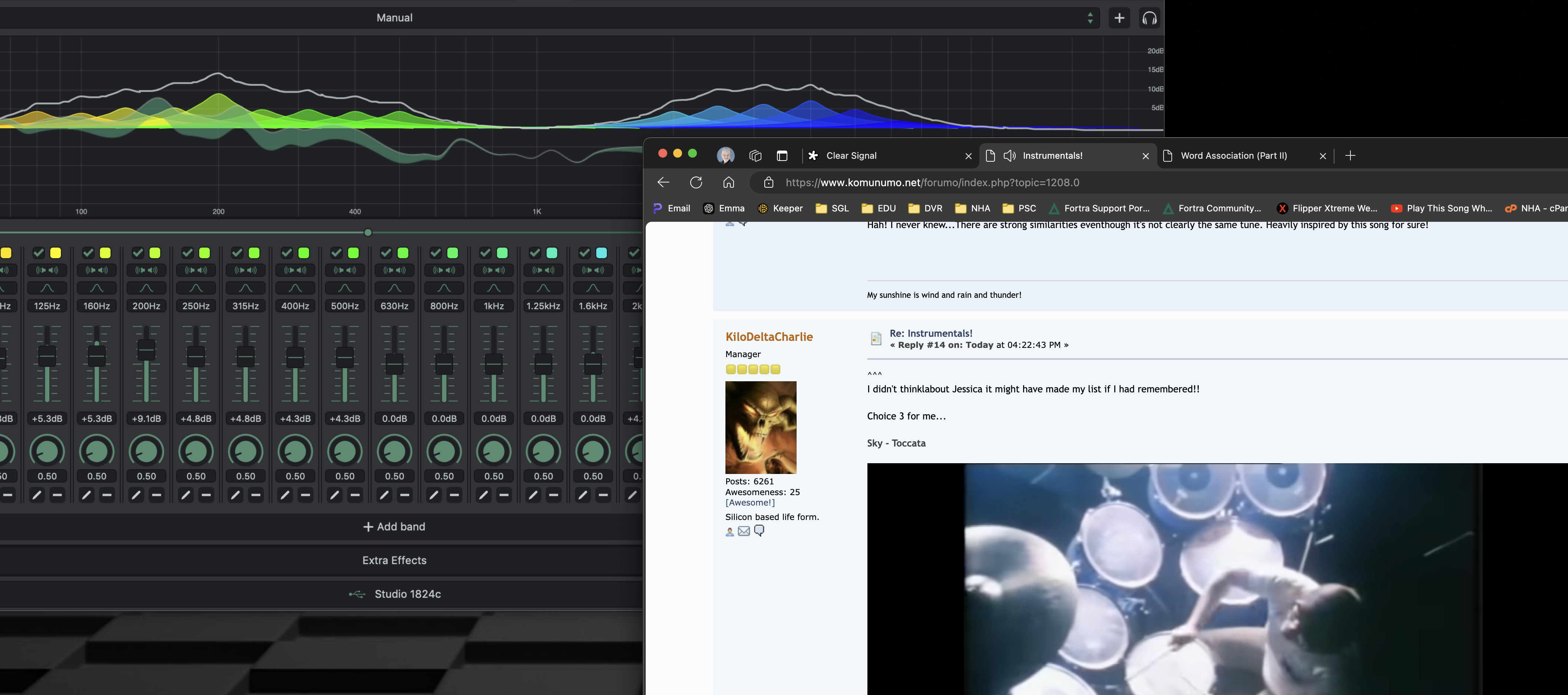Click the Add band button
1568x695 pixels.
(x=394, y=527)
